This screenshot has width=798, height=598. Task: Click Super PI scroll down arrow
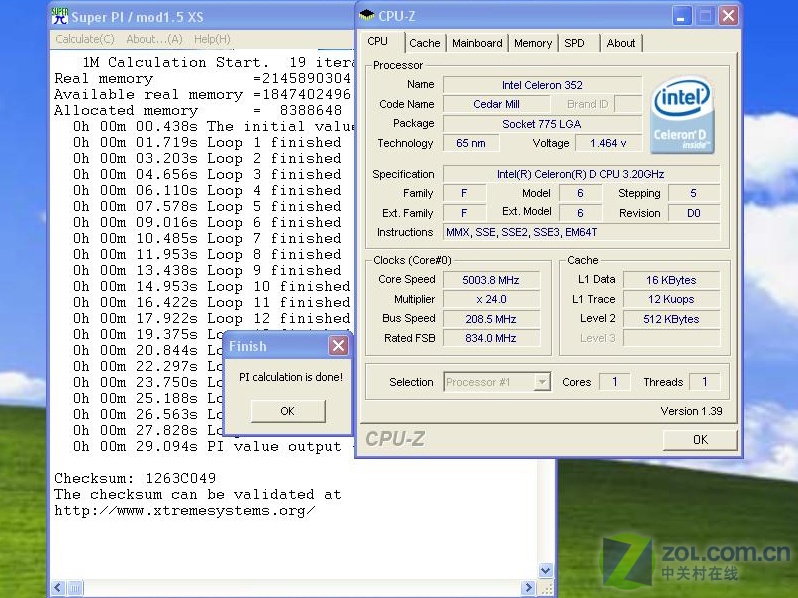(546, 571)
